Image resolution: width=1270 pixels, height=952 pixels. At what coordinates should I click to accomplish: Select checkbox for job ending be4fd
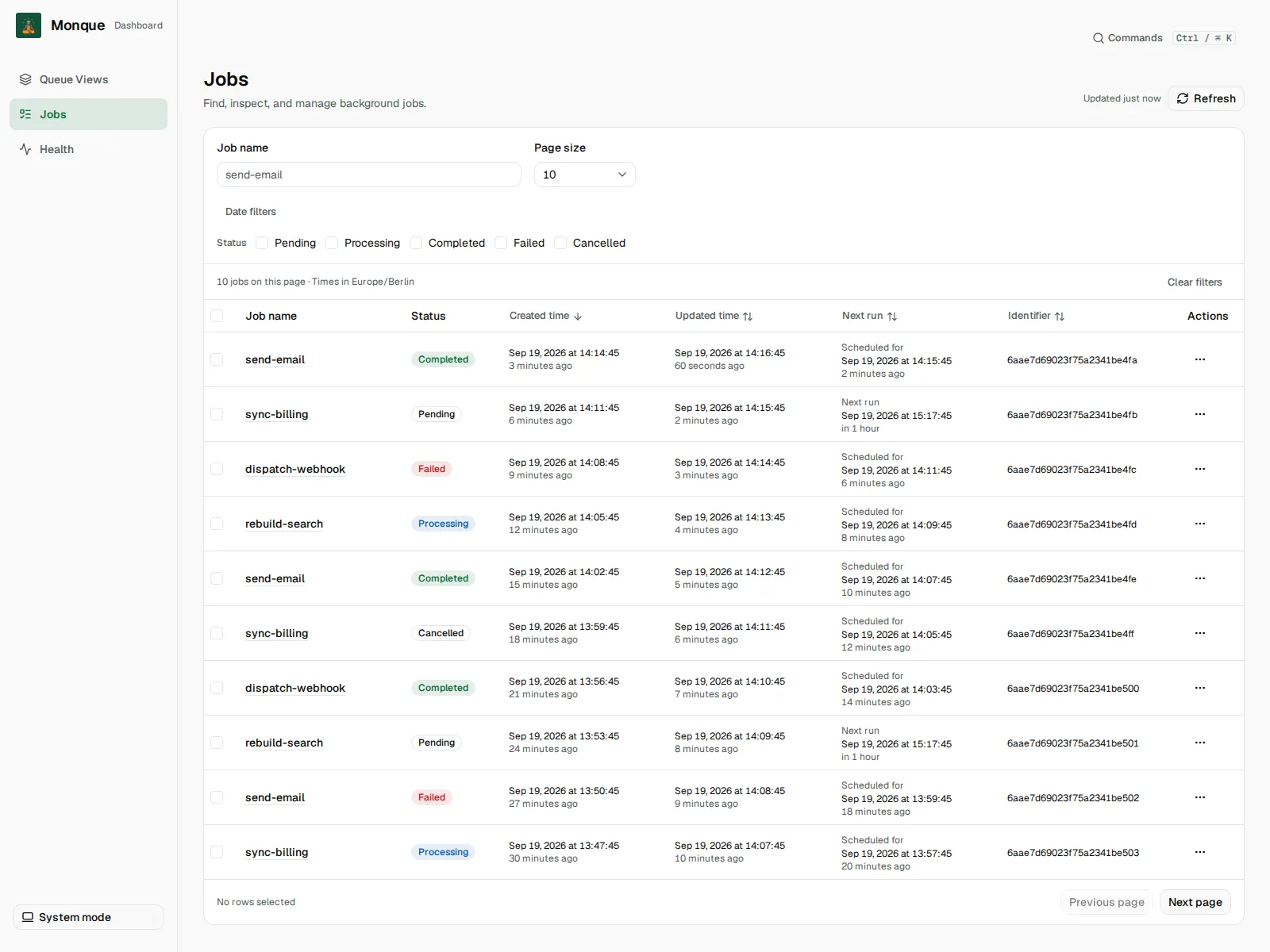point(217,524)
